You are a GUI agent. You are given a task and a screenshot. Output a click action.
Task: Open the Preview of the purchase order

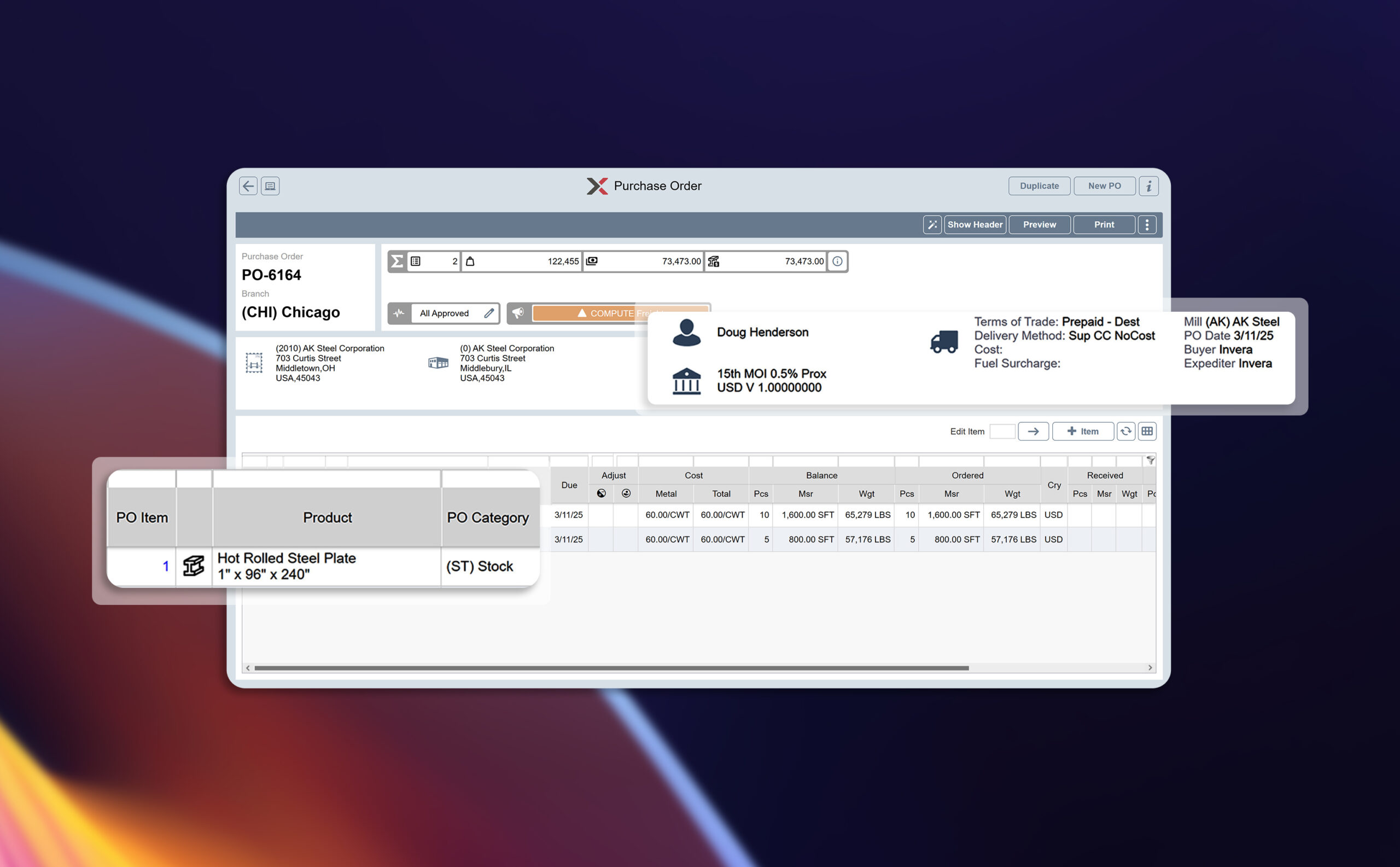click(x=1039, y=225)
